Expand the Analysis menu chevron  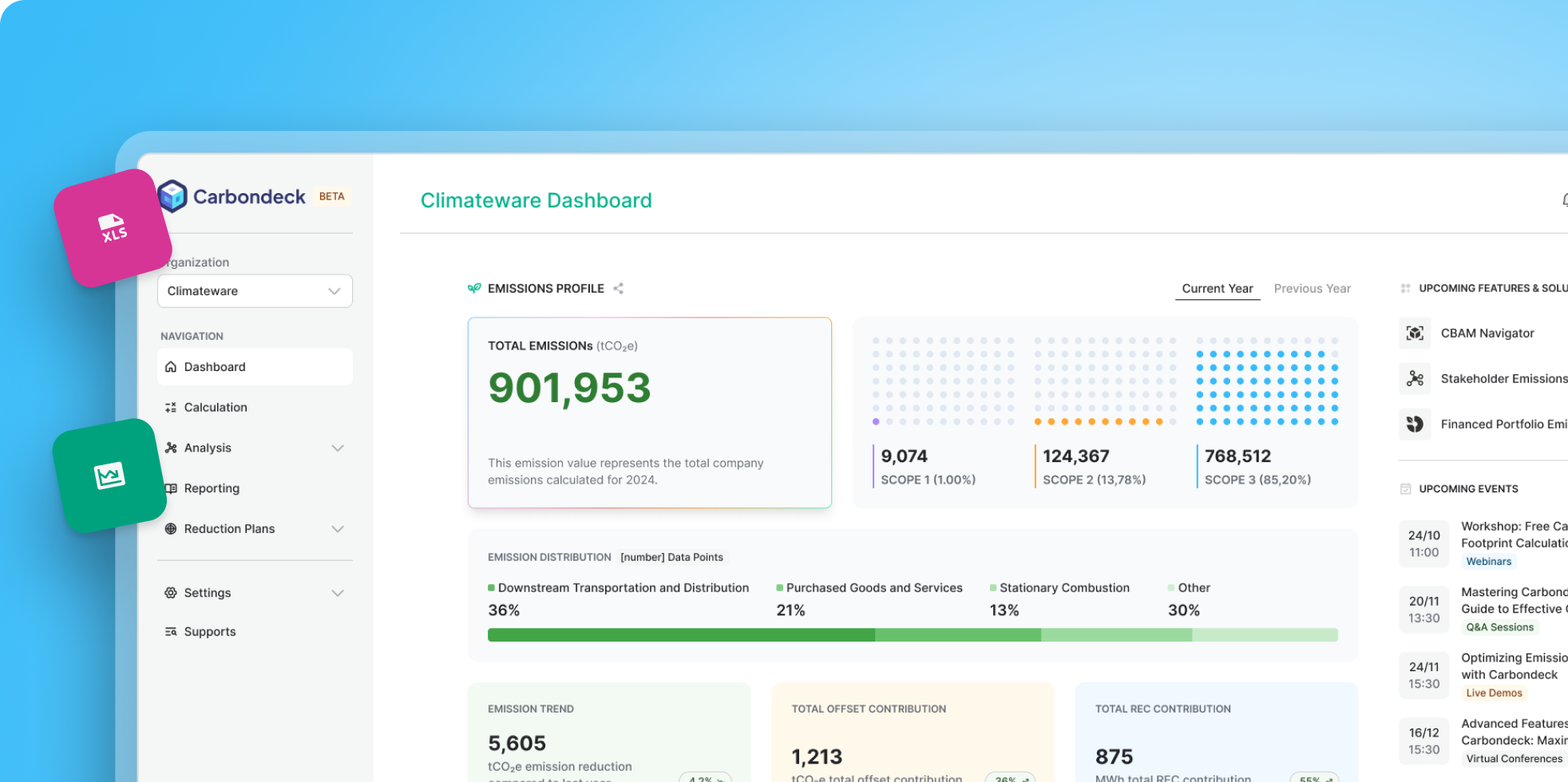pos(338,448)
